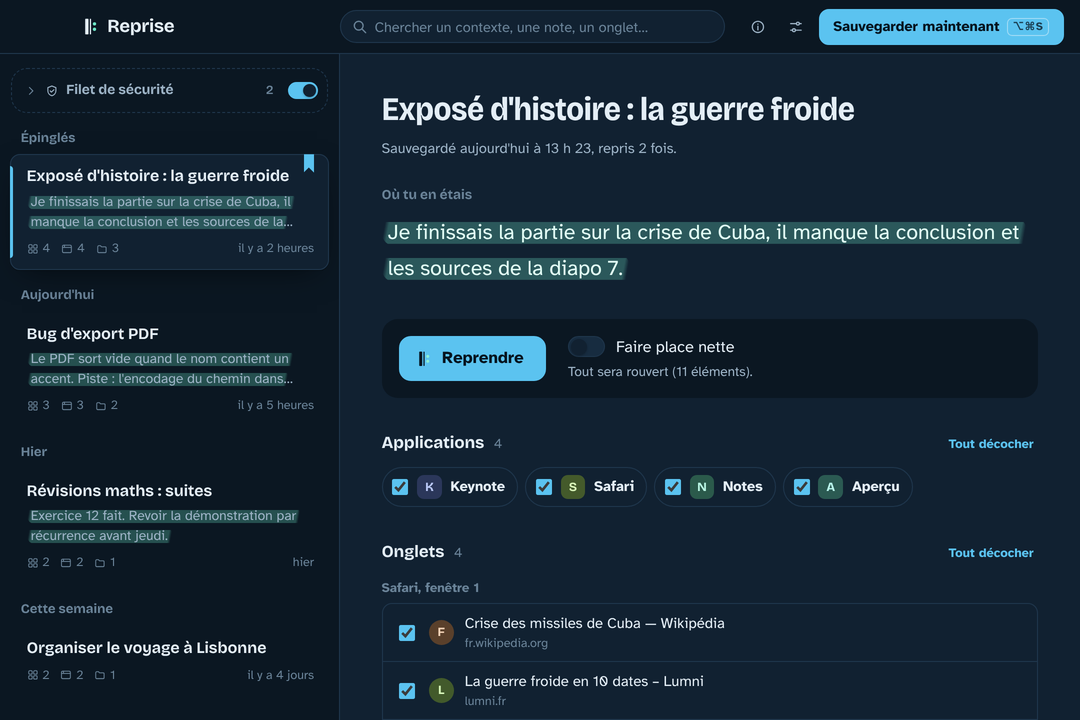1080x720 pixels.
Task: Click tabs count icon in Révisions maths card
Action: (x=66, y=563)
